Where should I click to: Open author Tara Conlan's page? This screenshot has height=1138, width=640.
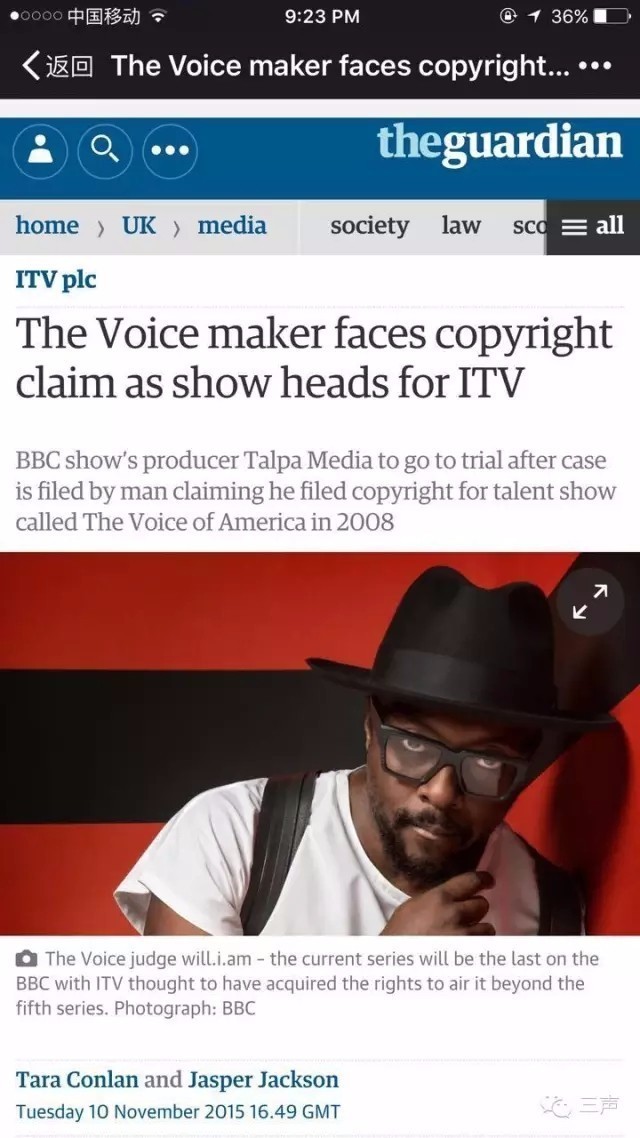pos(77,1079)
